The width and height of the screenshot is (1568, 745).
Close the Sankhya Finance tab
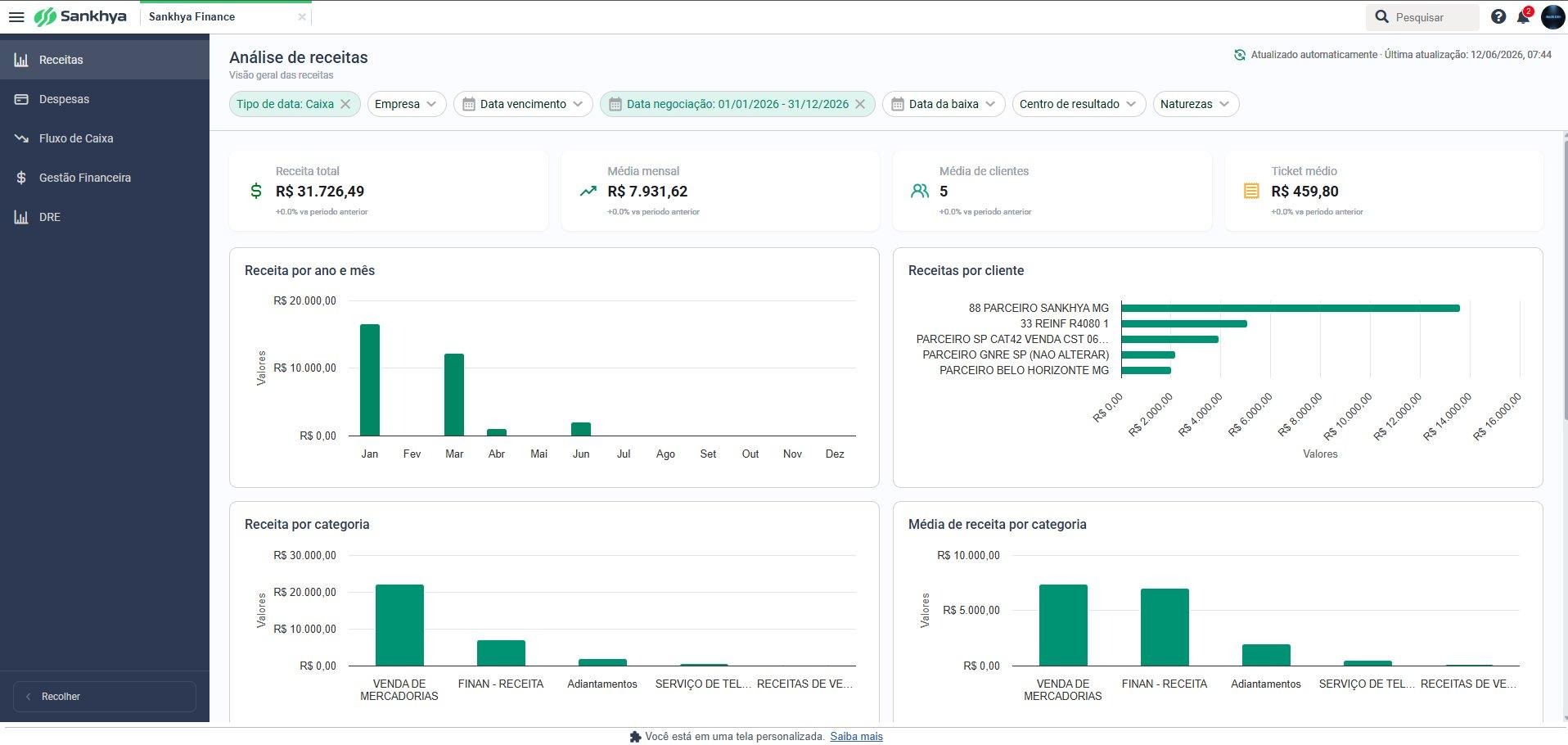click(x=302, y=16)
